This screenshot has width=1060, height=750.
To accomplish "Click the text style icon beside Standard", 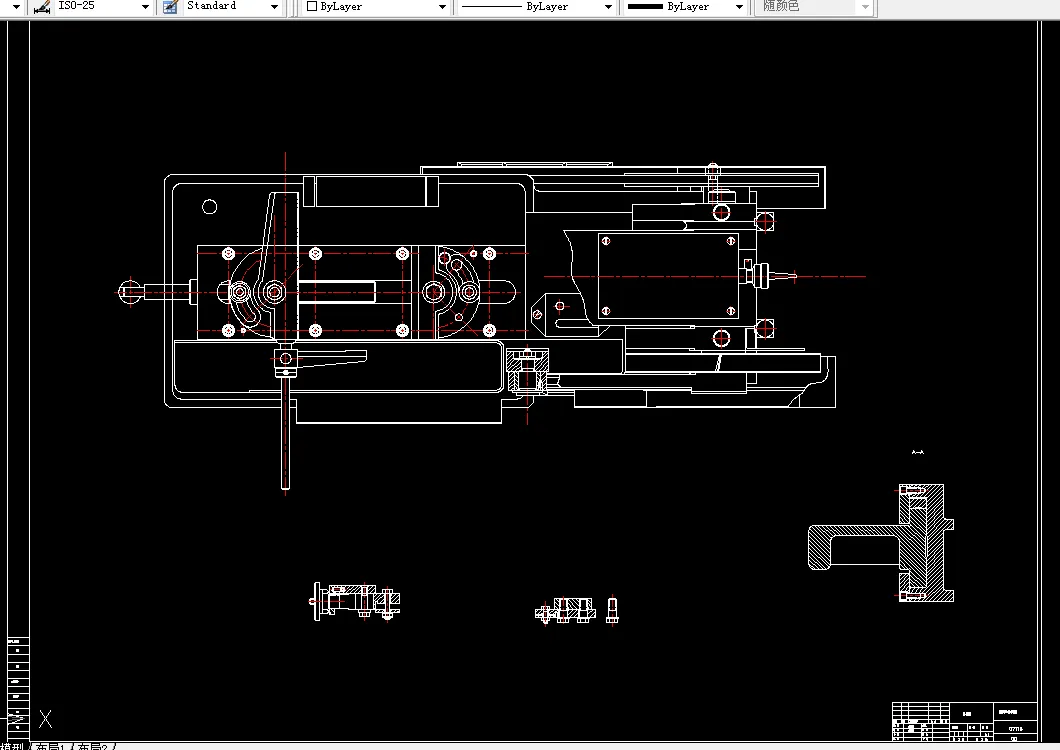I will coord(171,7).
